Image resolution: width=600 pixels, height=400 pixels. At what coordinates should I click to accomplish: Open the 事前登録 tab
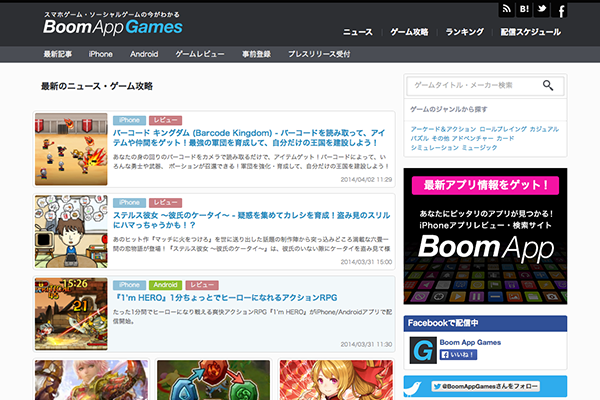click(256, 53)
